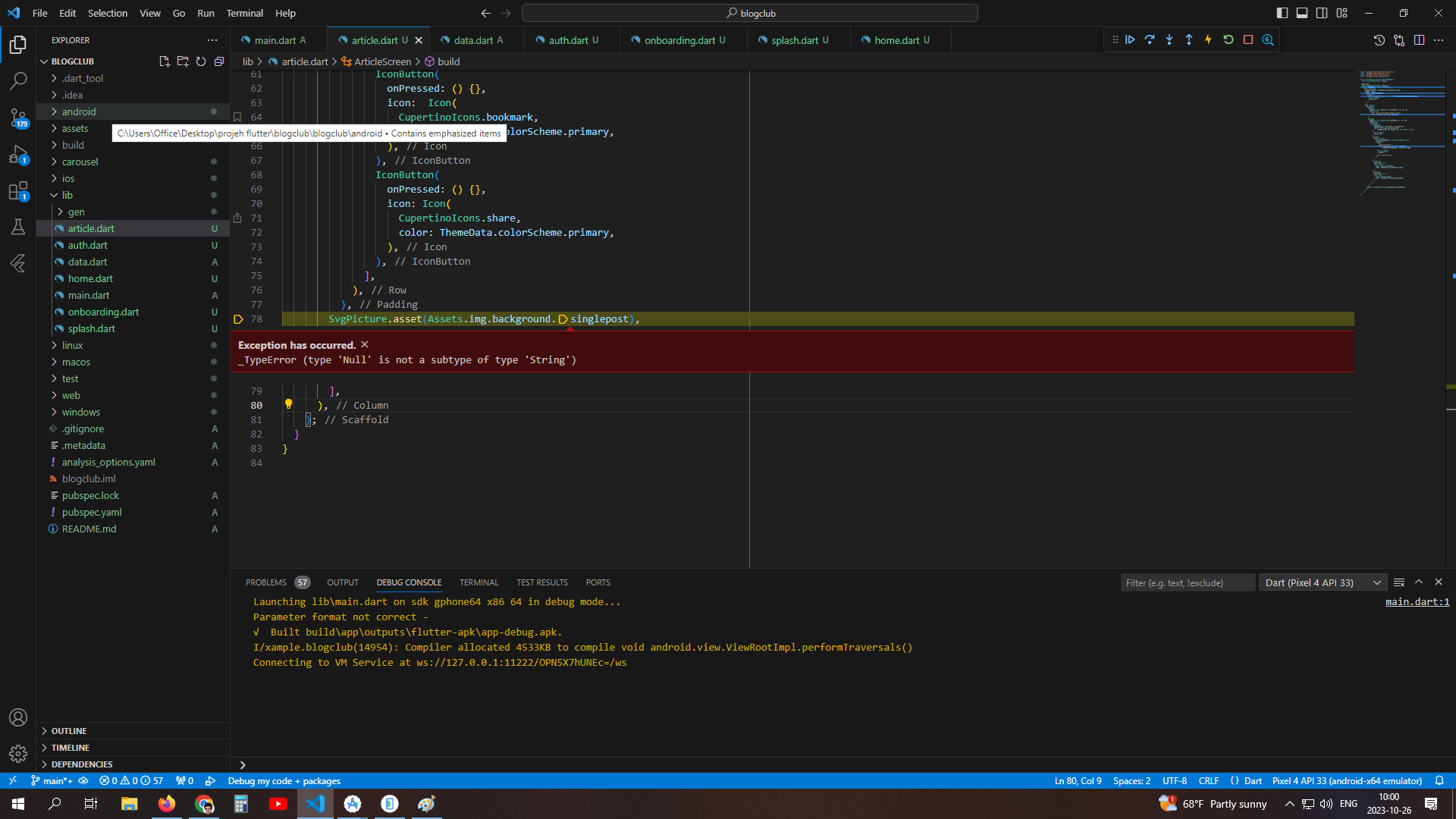Open the timeline history icon in editor actions
The height and width of the screenshot is (819, 1456).
pyautogui.click(x=1379, y=40)
